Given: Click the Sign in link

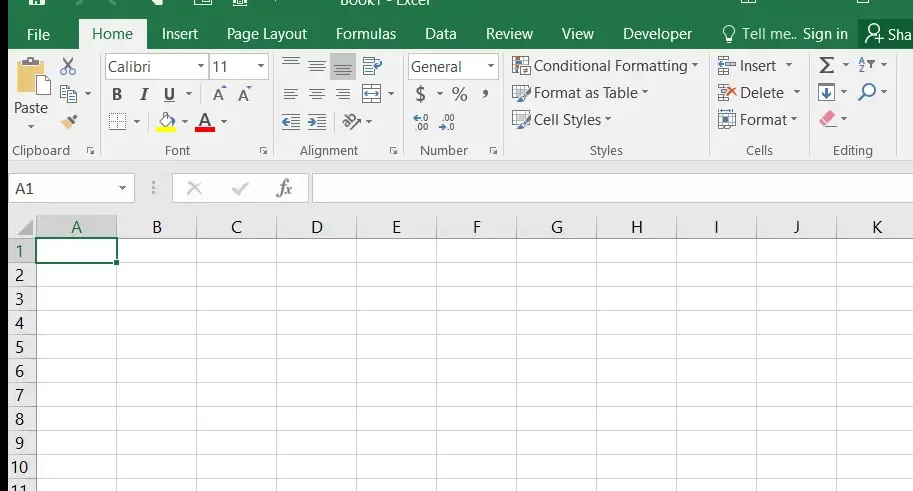Looking at the screenshot, I should tap(825, 34).
